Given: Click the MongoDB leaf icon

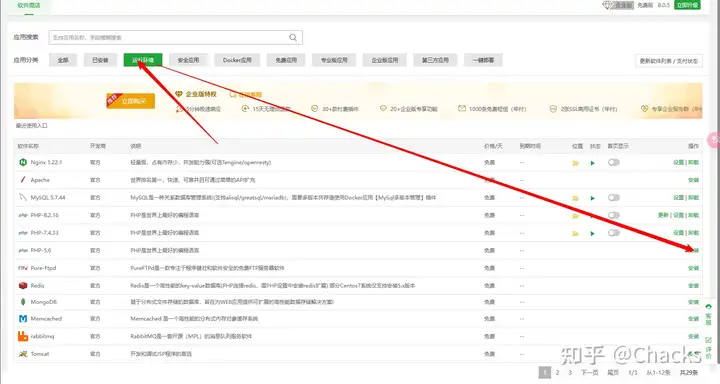Looking at the screenshot, I should click(23, 302).
